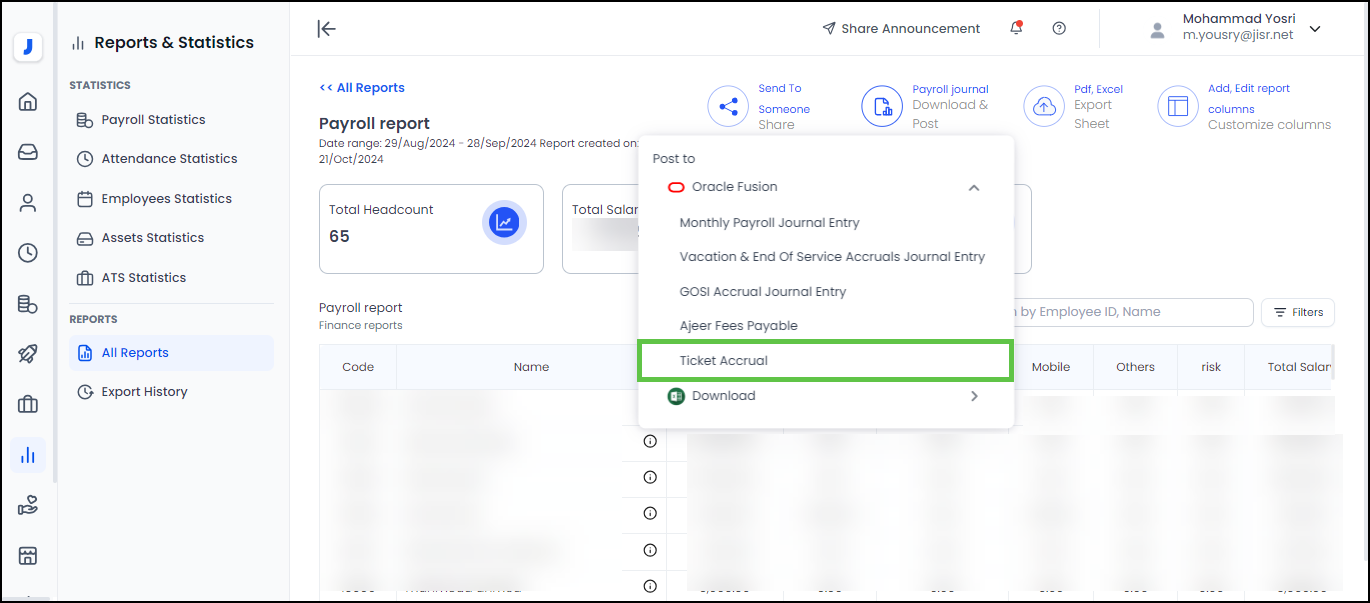This screenshot has width=1370, height=603.
Task: Select Ticket Accrual from the menu
Action: [724, 360]
